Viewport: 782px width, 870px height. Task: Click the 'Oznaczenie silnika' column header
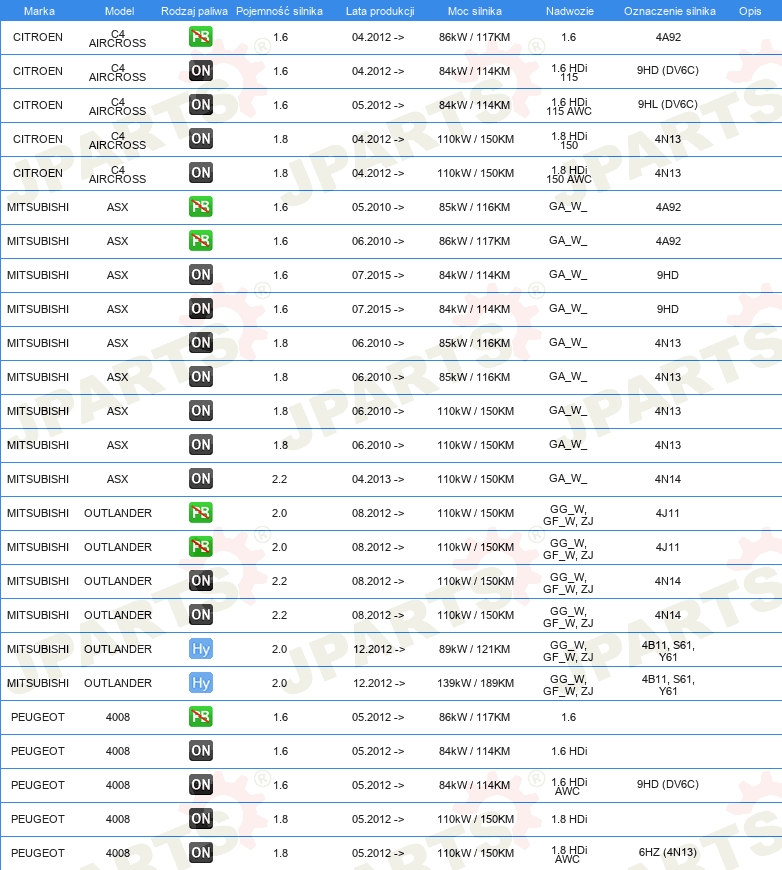[669, 11]
